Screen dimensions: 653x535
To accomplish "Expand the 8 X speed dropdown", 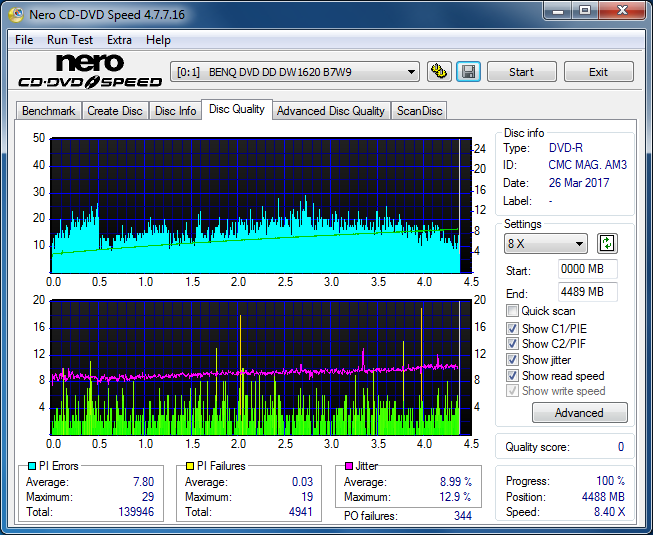I will tap(546, 244).
